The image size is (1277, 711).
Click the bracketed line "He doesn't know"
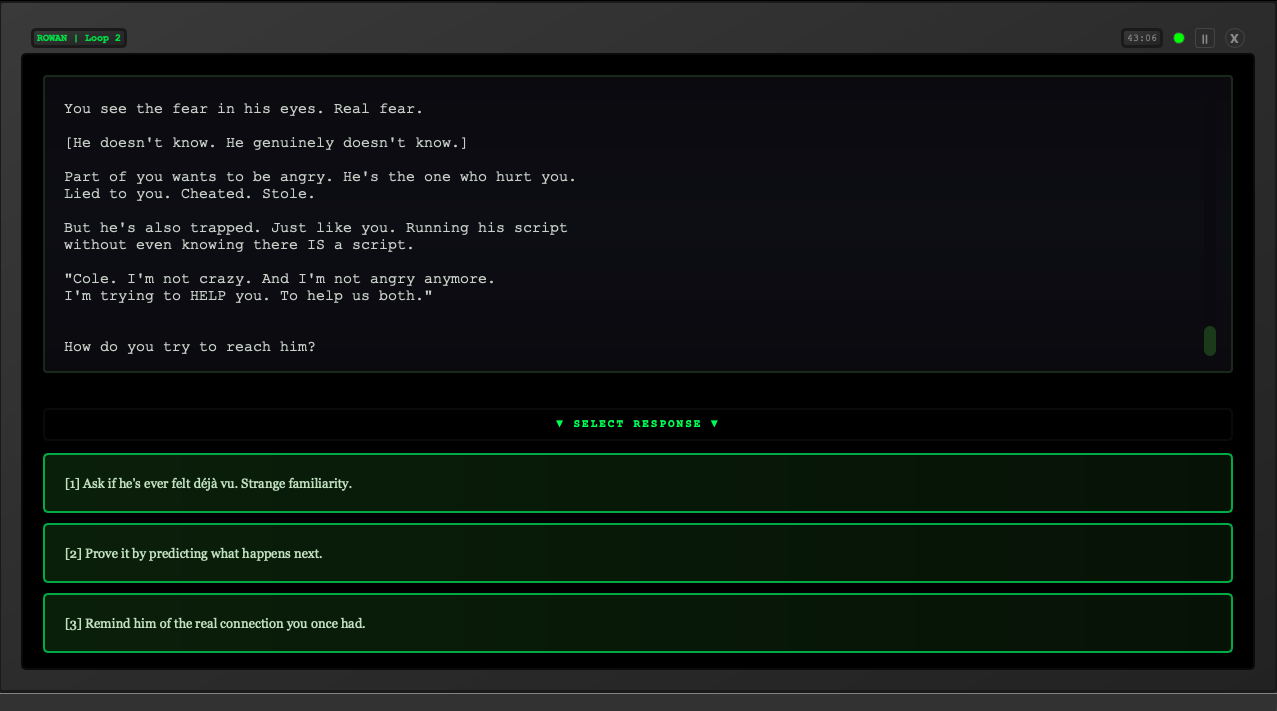[x=266, y=143]
